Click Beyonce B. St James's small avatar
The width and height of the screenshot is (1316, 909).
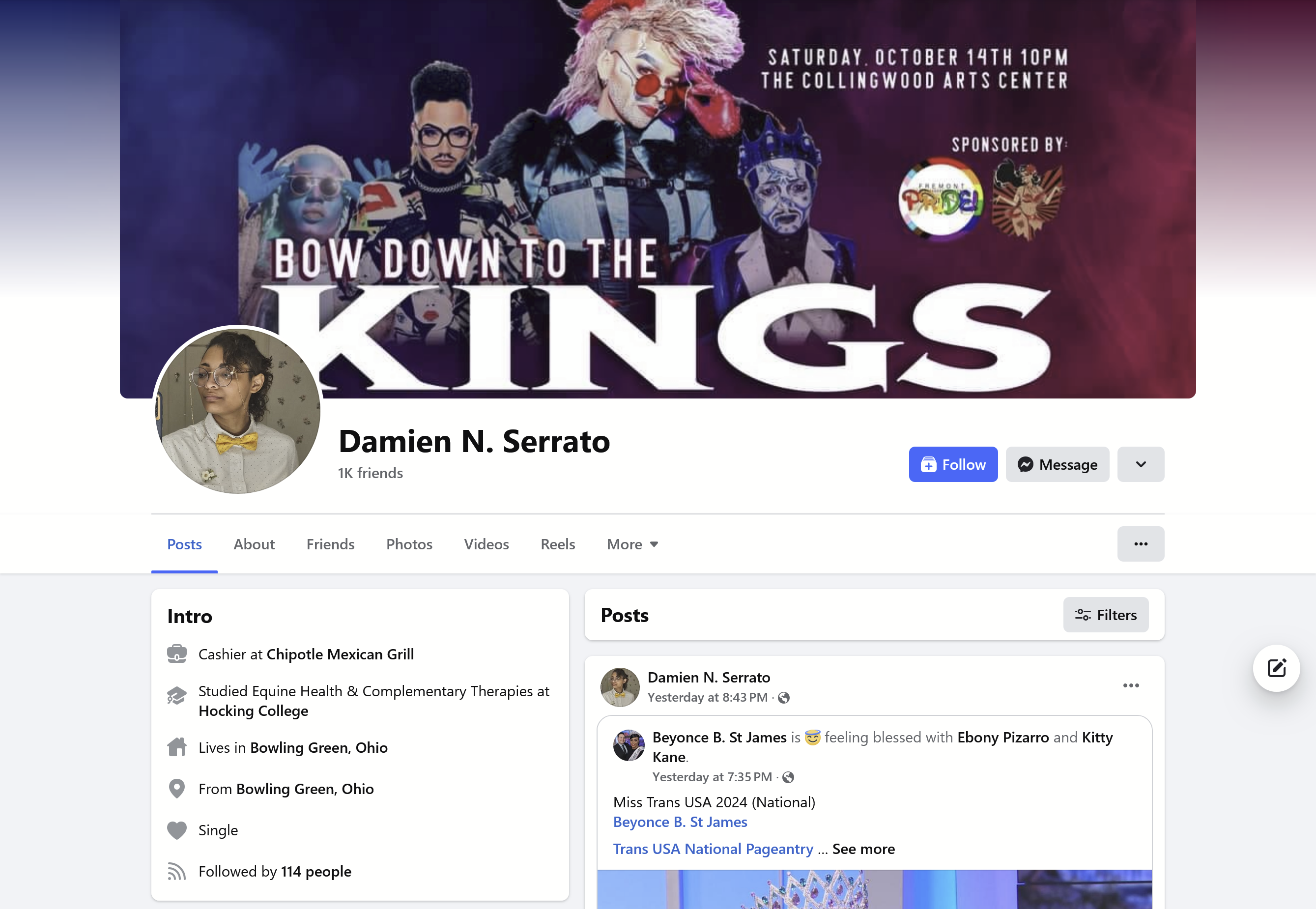pyautogui.click(x=629, y=745)
